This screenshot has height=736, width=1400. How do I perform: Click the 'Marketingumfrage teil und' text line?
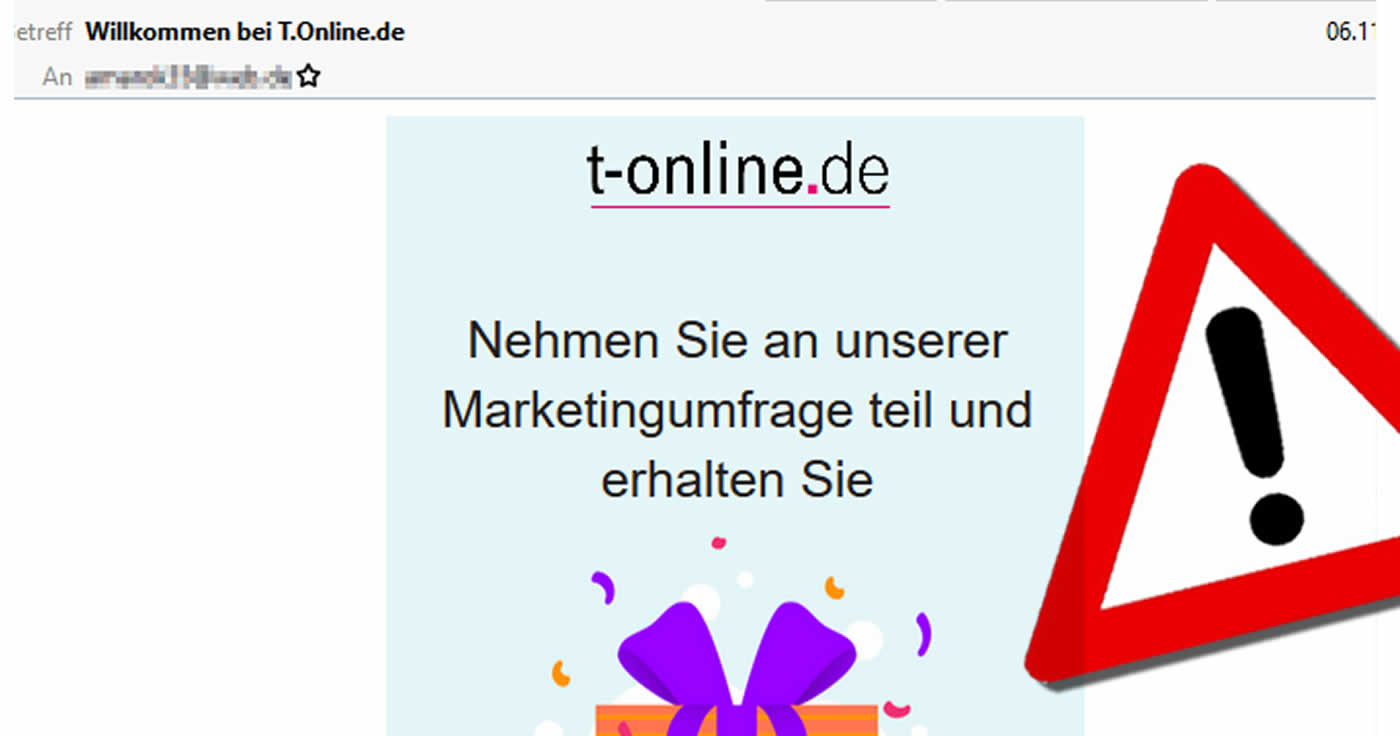737,411
